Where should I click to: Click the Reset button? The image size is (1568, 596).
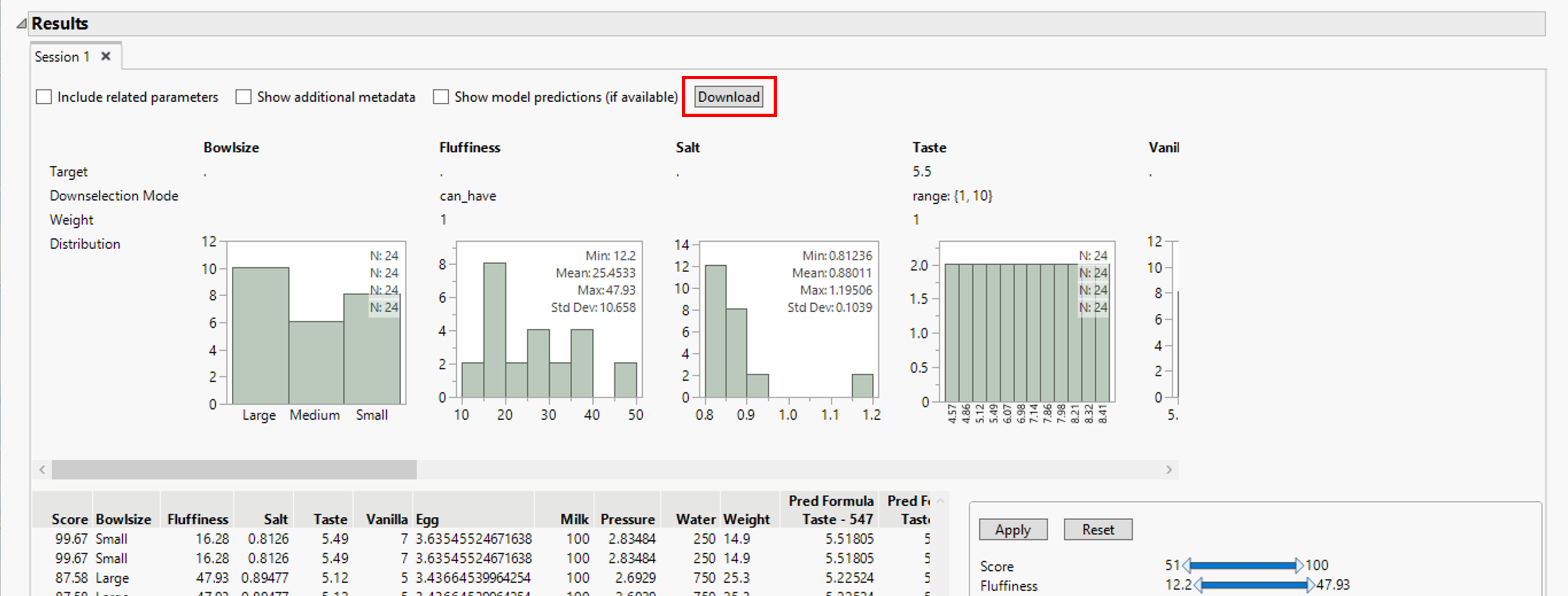[x=1098, y=529]
